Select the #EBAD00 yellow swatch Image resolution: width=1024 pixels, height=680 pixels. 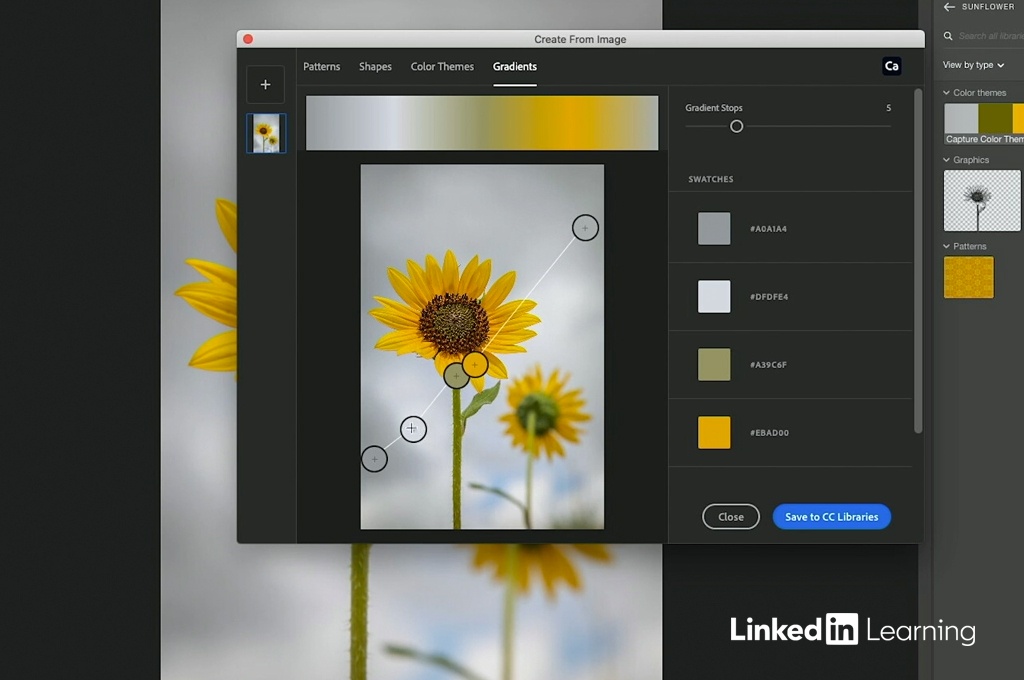tap(714, 433)
